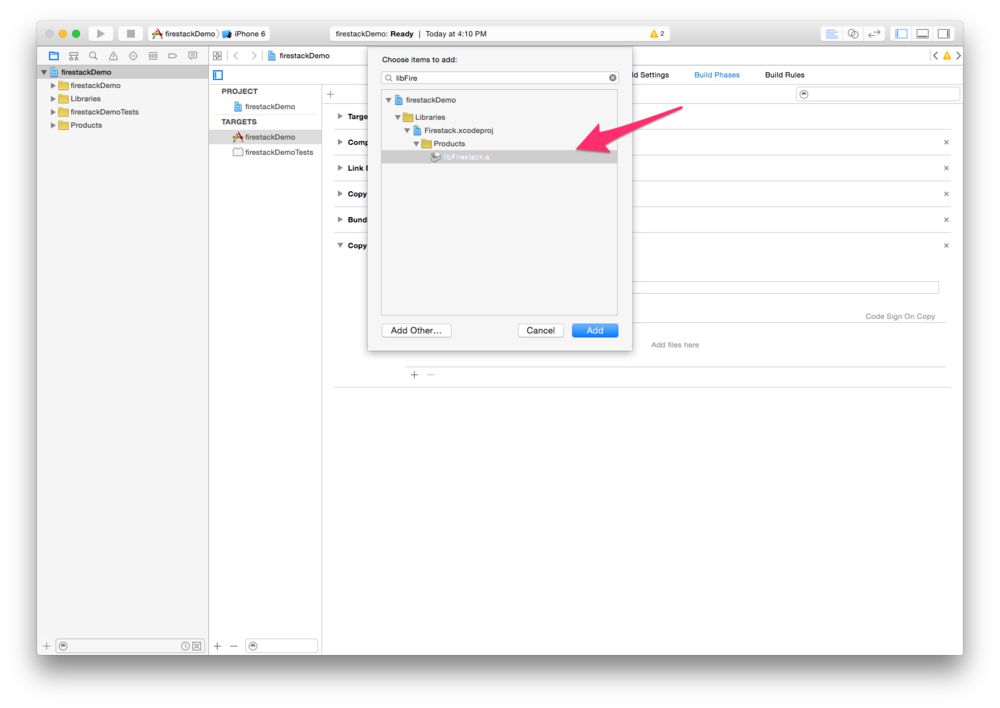The image size is (1000, 708).
Task: Collapse firestackDemo in the dialog tree
Action: [388, 100]
